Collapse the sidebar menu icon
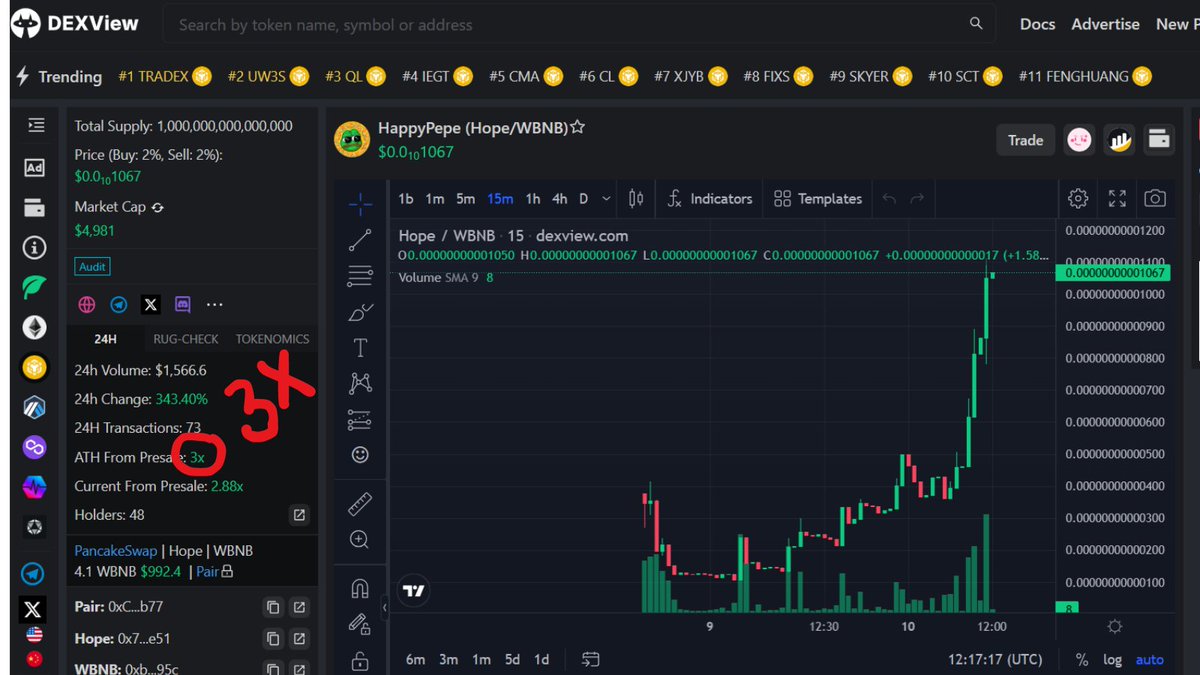Viewport: 1200px width, 675px height. (x=36, y=125)
